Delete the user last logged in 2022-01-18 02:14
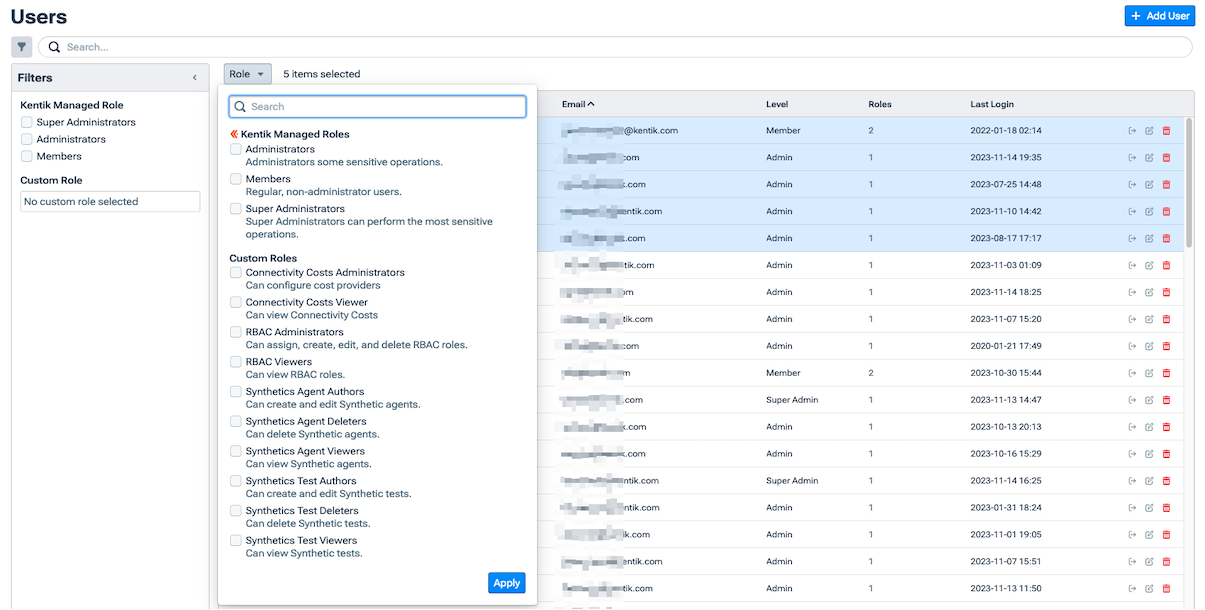 tap(1166, 131)
